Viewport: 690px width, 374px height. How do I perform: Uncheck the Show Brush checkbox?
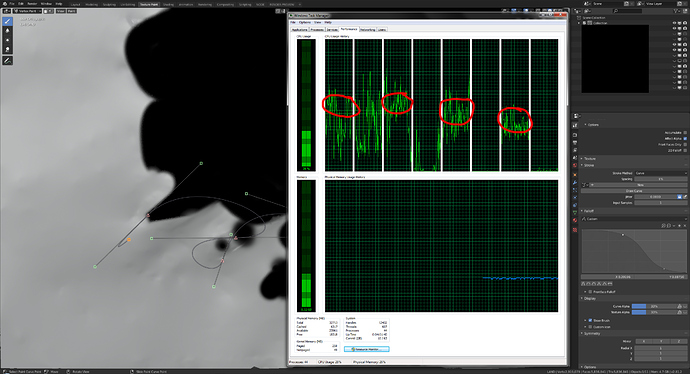tap(591, 320)
